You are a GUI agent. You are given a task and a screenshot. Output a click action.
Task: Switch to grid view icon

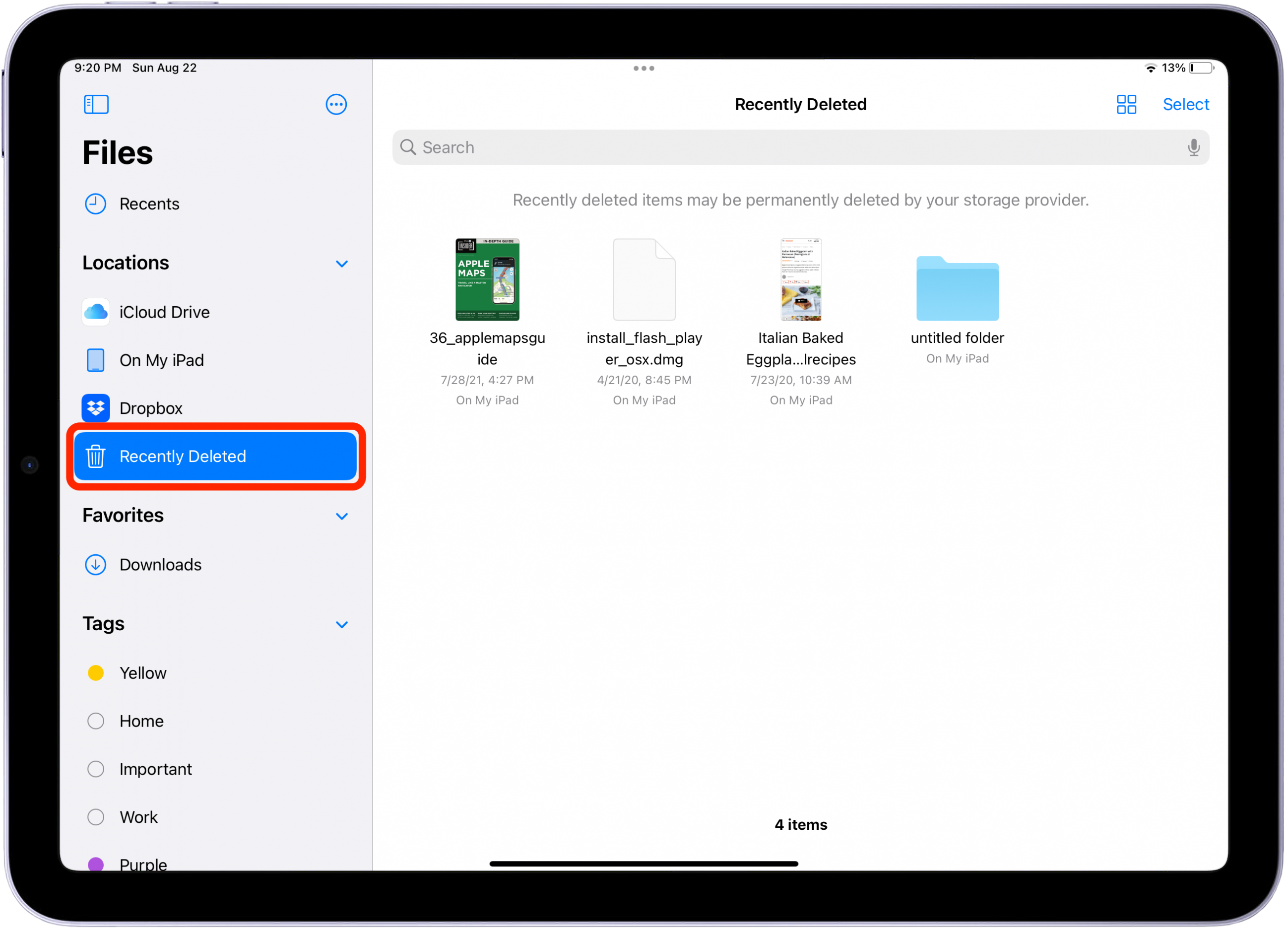point(1126,105)
